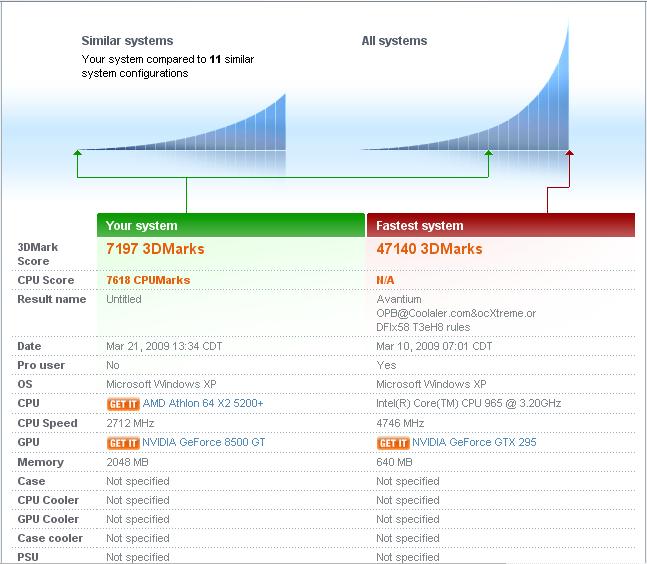647x564 pixels.
Task: Click the All systems heading
Action: (x=394, y=41)
